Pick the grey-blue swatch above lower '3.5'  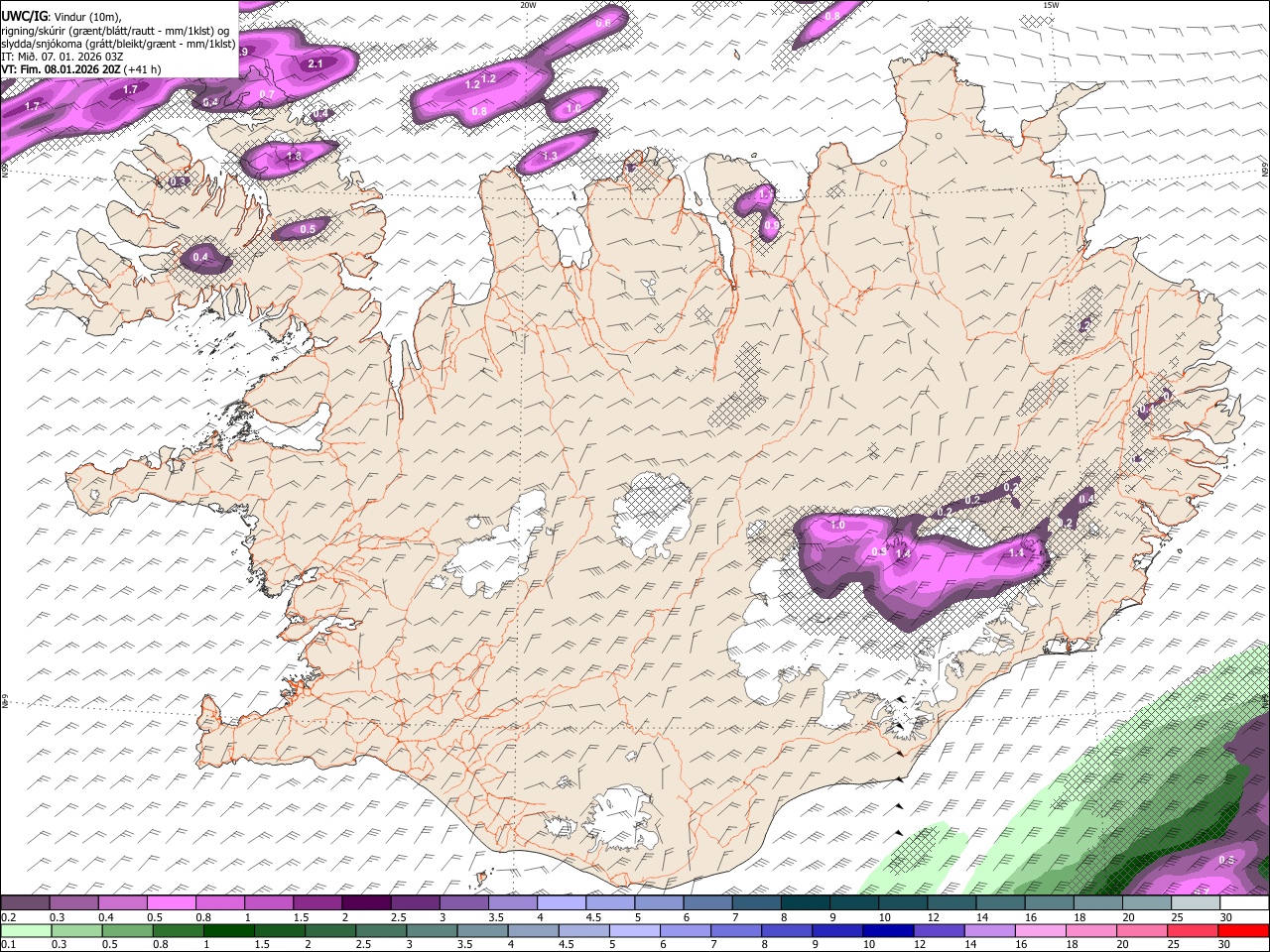pos(482,930)
